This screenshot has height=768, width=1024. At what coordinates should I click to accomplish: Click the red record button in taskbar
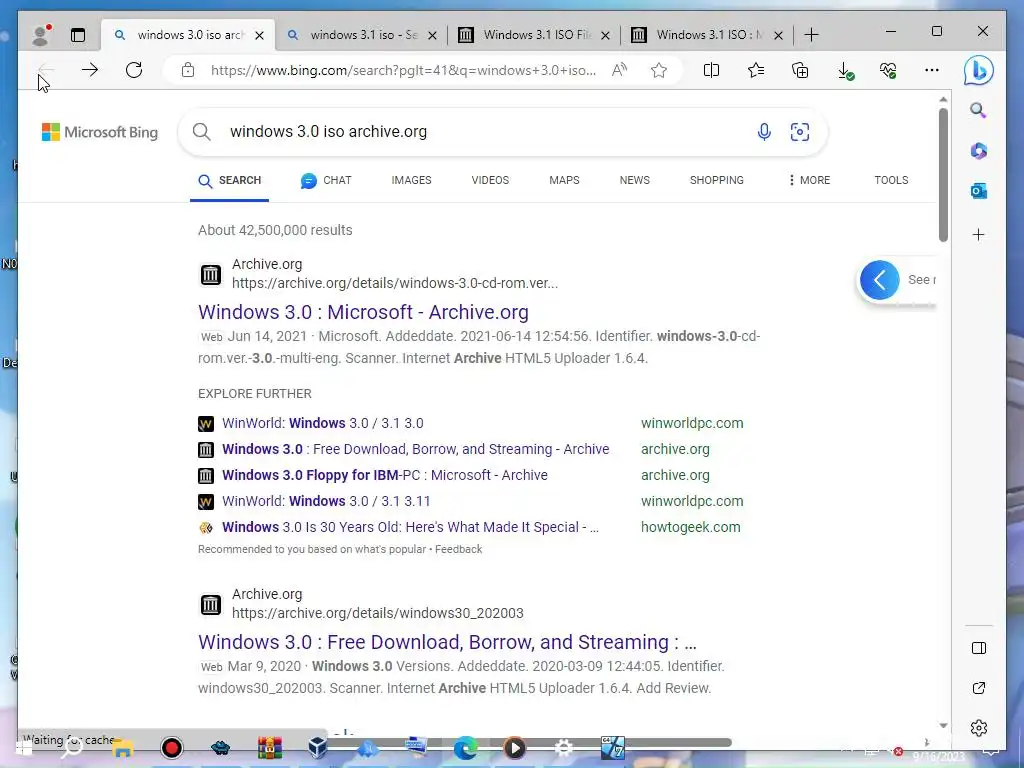[172, 748]
